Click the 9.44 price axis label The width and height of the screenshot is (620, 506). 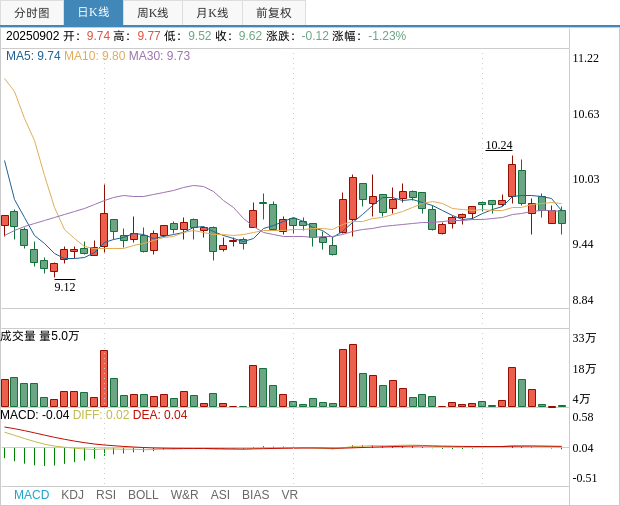pyautogui.click(x=583, y=244)
